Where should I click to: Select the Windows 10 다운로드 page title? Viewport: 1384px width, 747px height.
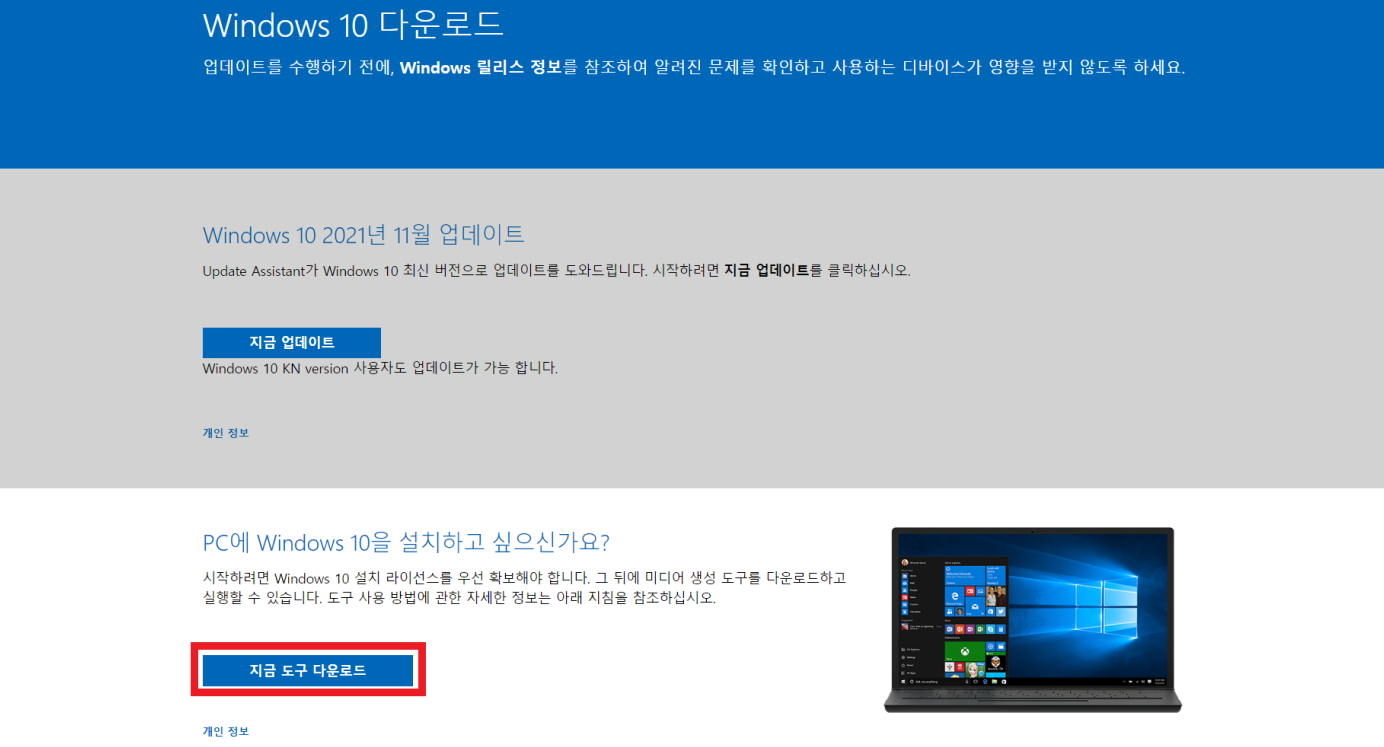[x=353, y=24]
